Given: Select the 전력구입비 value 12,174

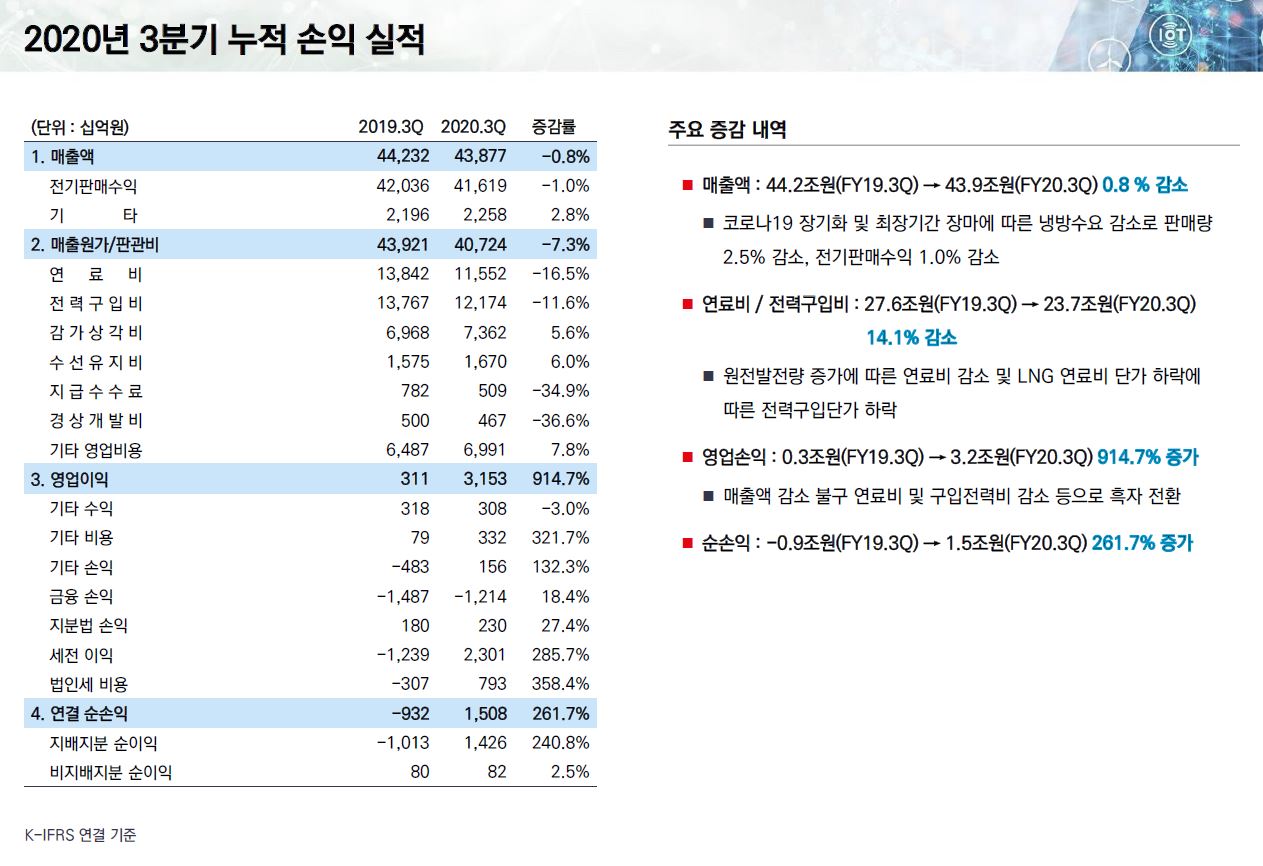Looking at the screenshot, I should tap(481, 303).
